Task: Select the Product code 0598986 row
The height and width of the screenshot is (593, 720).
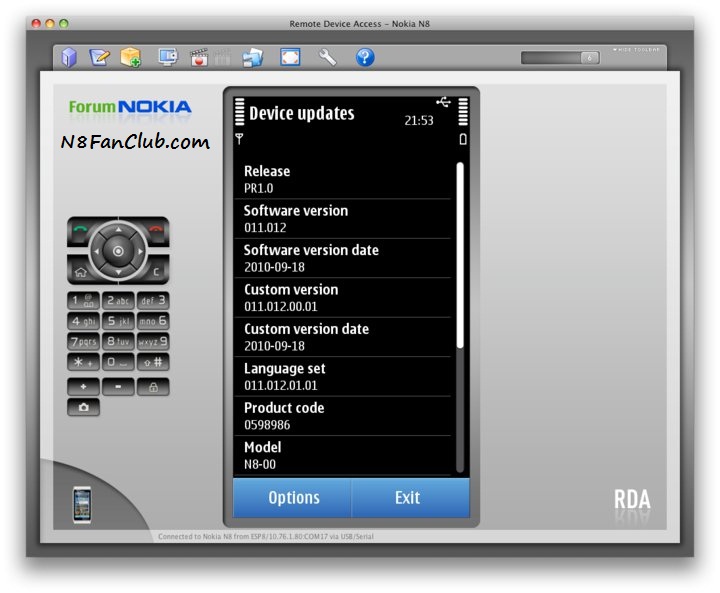Action: (343, 416)
